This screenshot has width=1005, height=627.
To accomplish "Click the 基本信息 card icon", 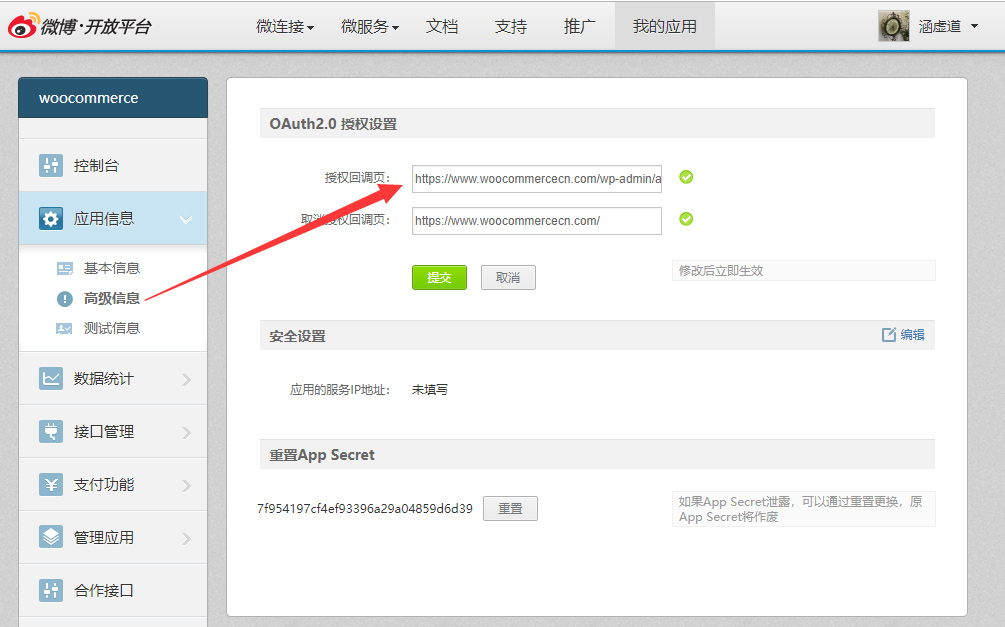I will pos(65,269).
